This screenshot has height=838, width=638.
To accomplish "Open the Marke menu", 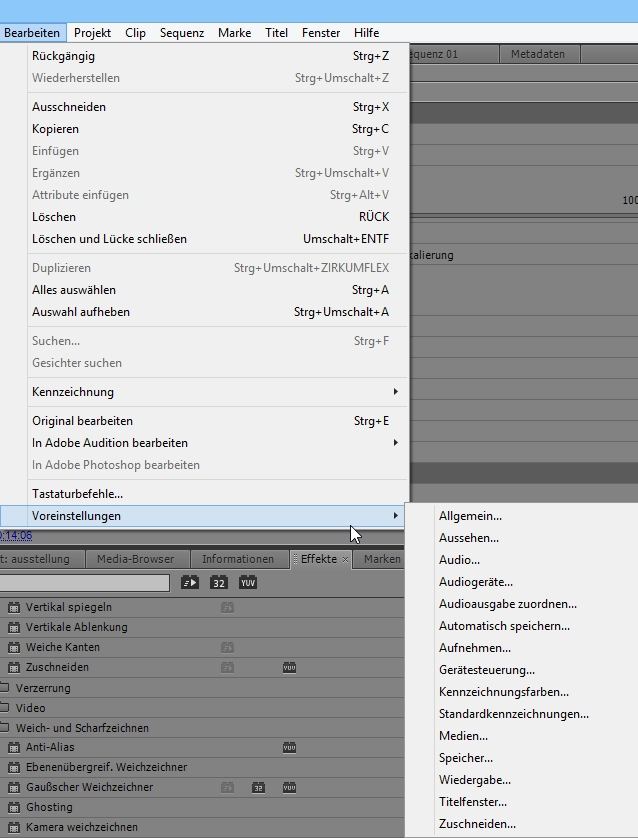I will tap(235, 33).
